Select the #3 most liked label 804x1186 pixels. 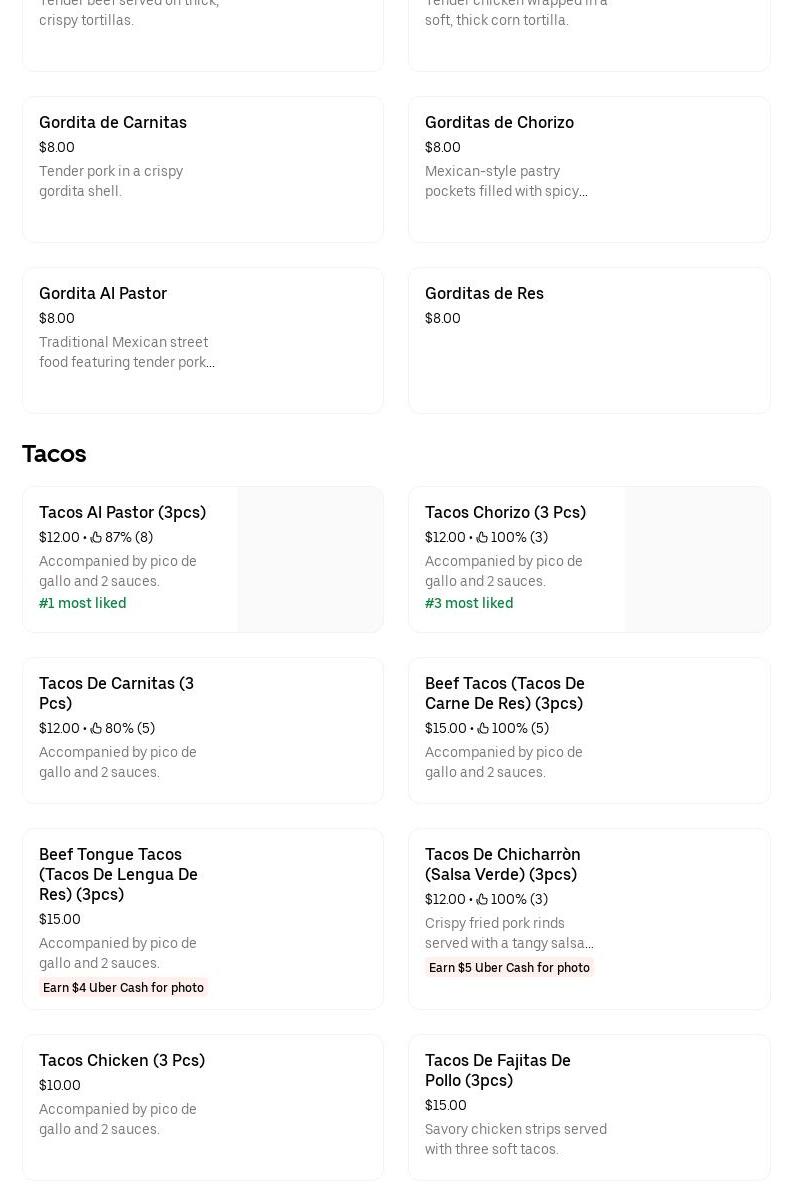pos(469,603)
